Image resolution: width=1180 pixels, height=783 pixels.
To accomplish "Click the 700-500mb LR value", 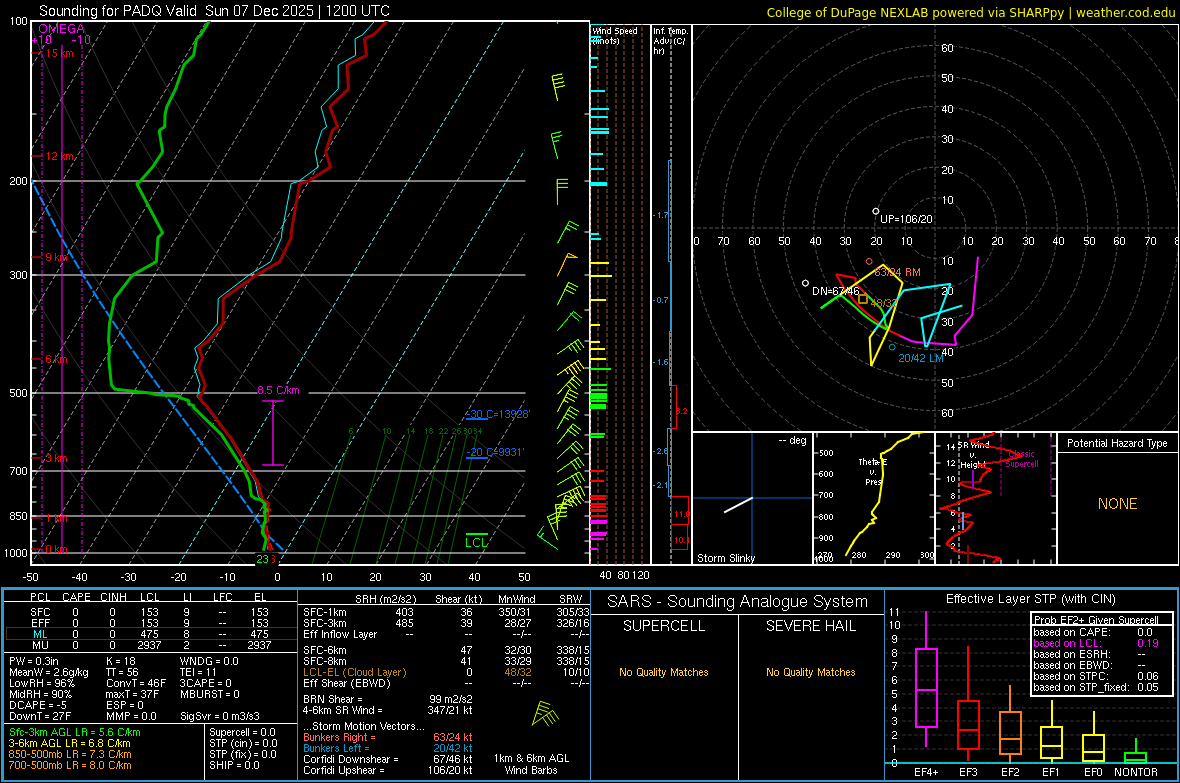I will [x=70, y=765].
